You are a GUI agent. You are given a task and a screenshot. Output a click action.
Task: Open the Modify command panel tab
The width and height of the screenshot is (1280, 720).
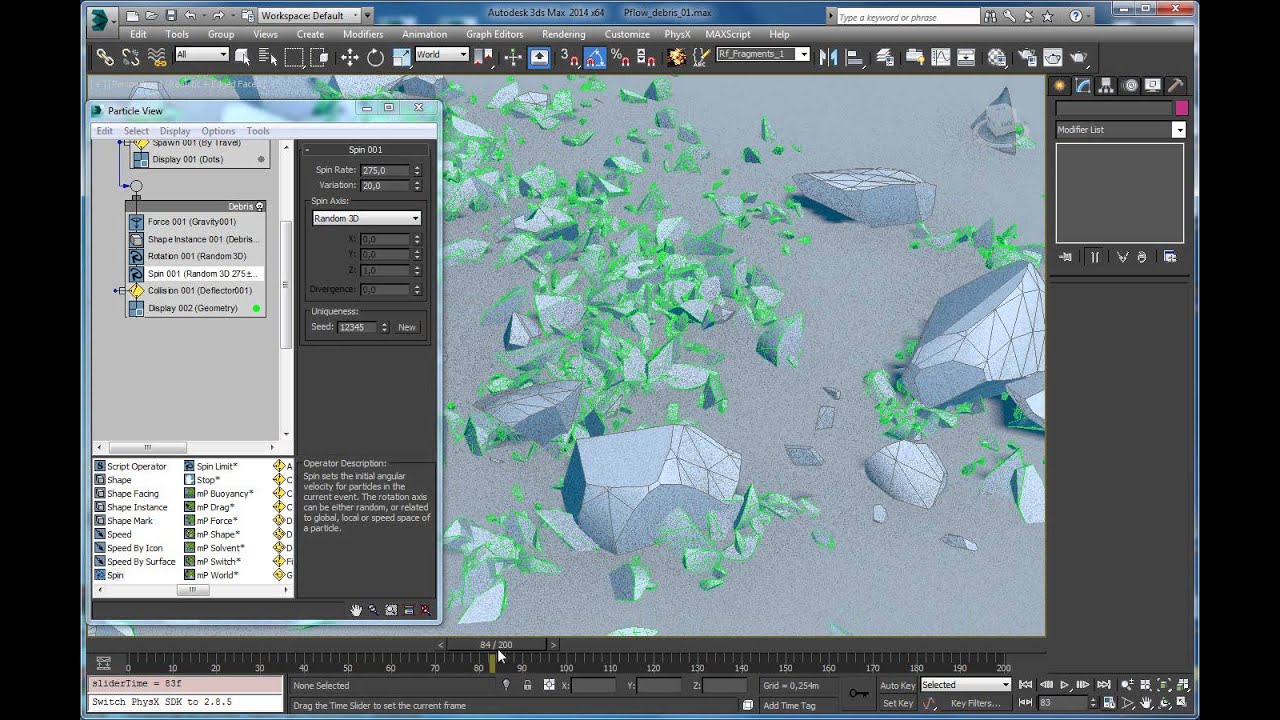tap(1082, 85)
